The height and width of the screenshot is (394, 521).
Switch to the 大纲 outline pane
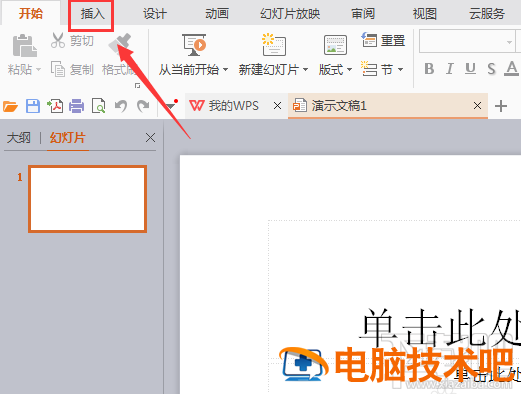tap(19, 138)
